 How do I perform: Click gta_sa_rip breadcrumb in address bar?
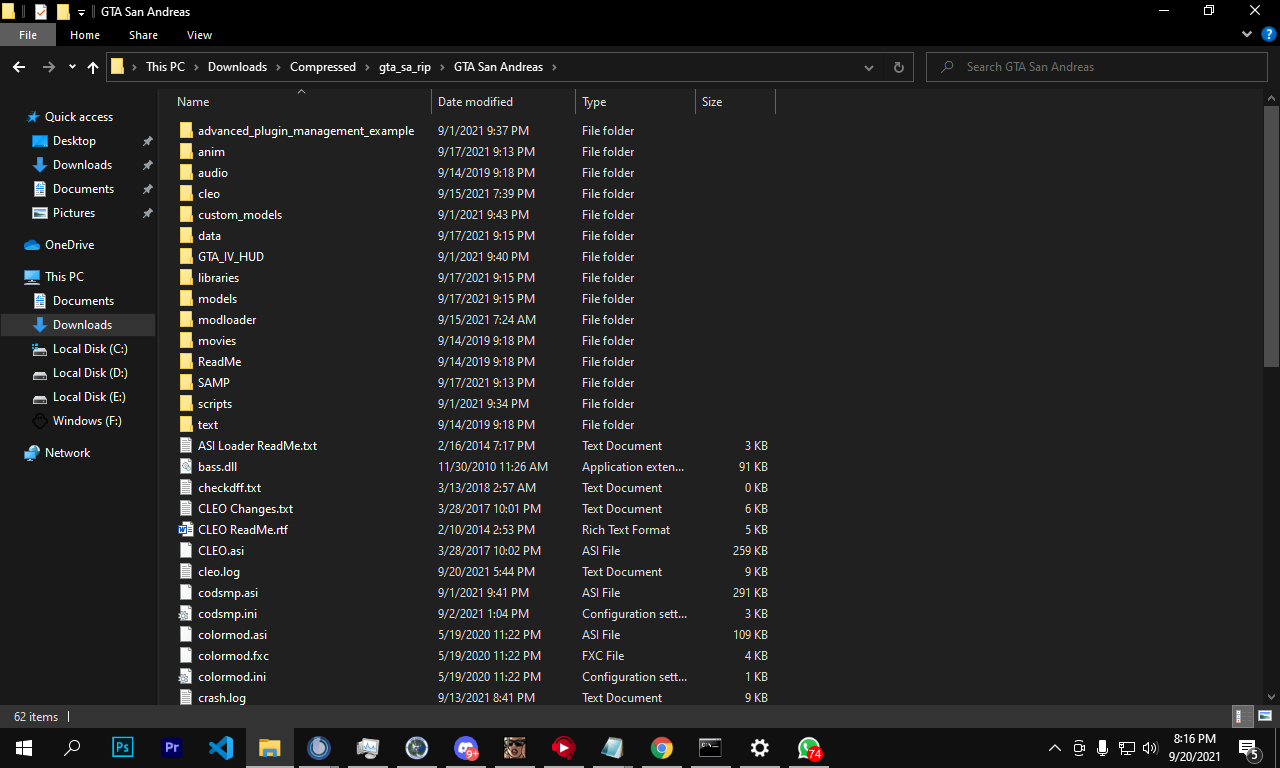[405, 67]
